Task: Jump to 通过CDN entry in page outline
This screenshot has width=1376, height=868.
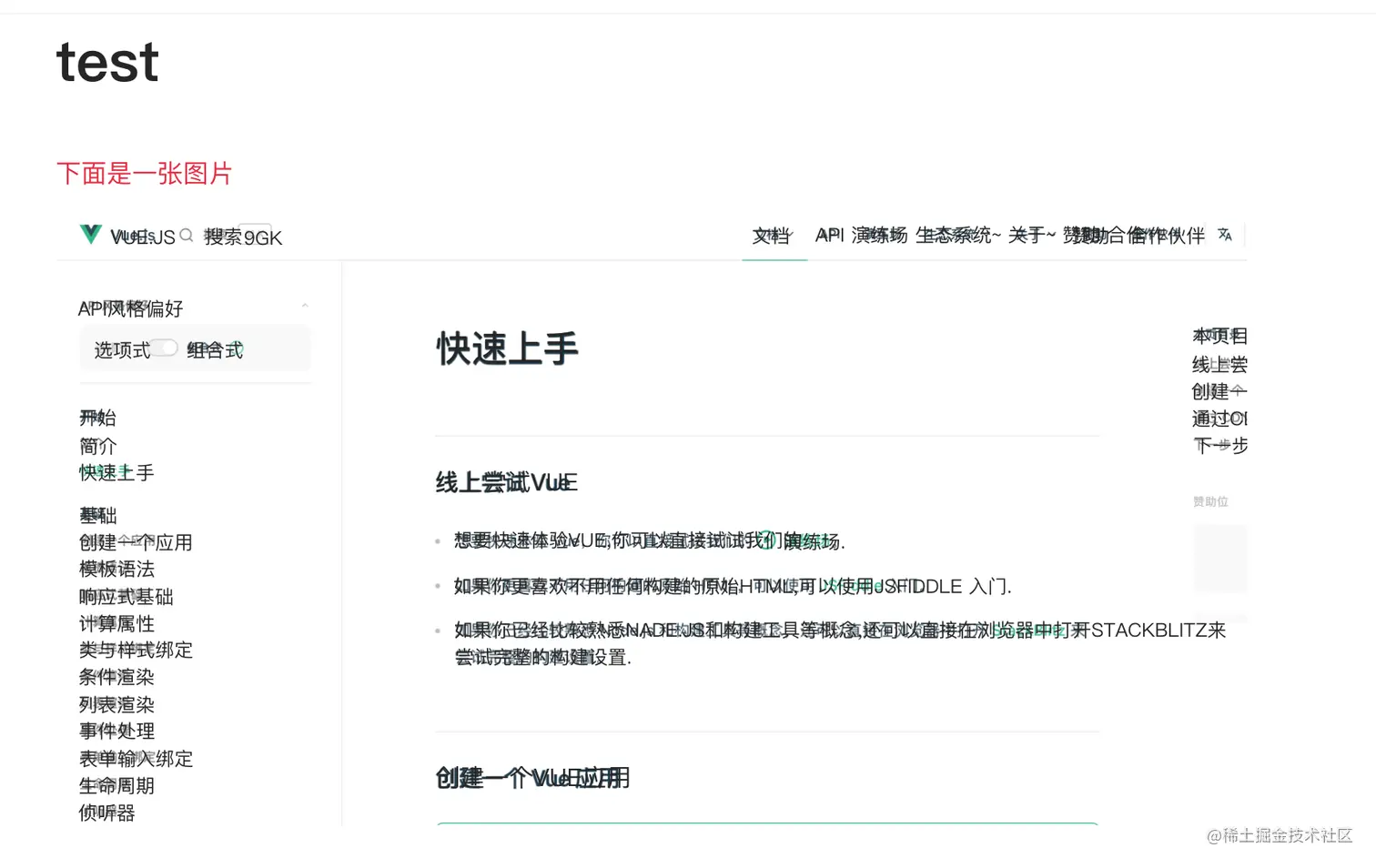Action: [1219, 419]
